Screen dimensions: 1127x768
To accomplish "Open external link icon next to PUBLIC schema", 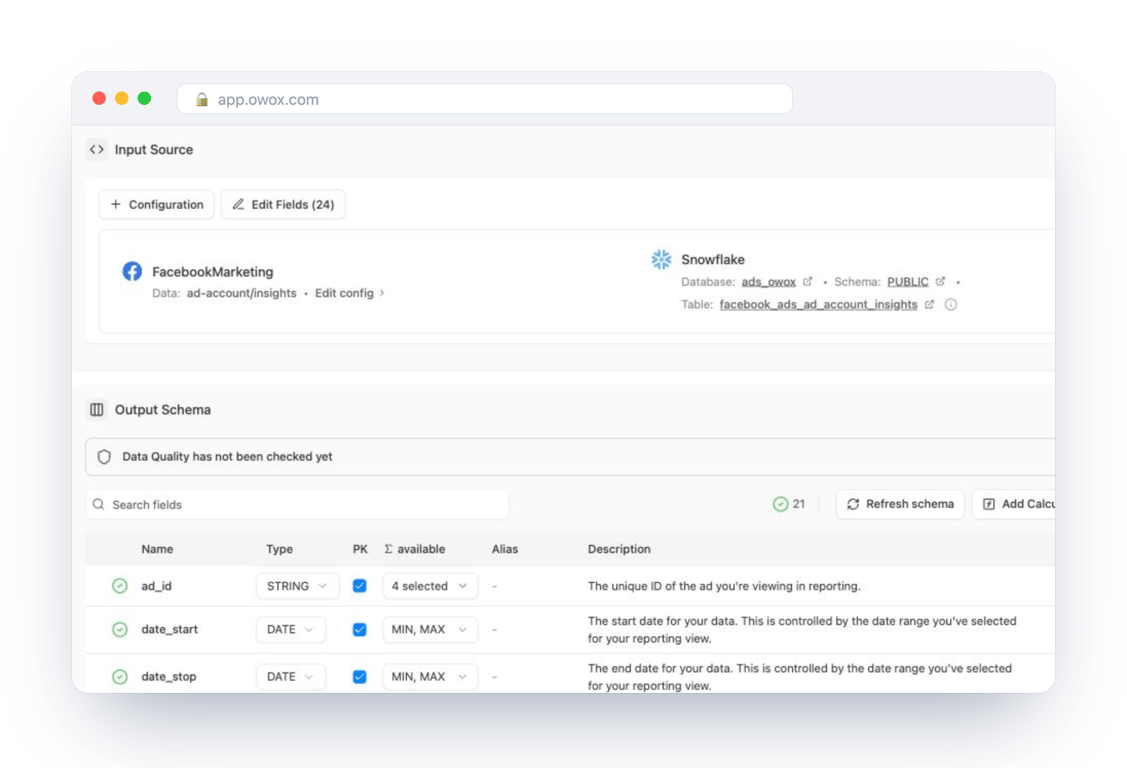I will click(940, 282).
